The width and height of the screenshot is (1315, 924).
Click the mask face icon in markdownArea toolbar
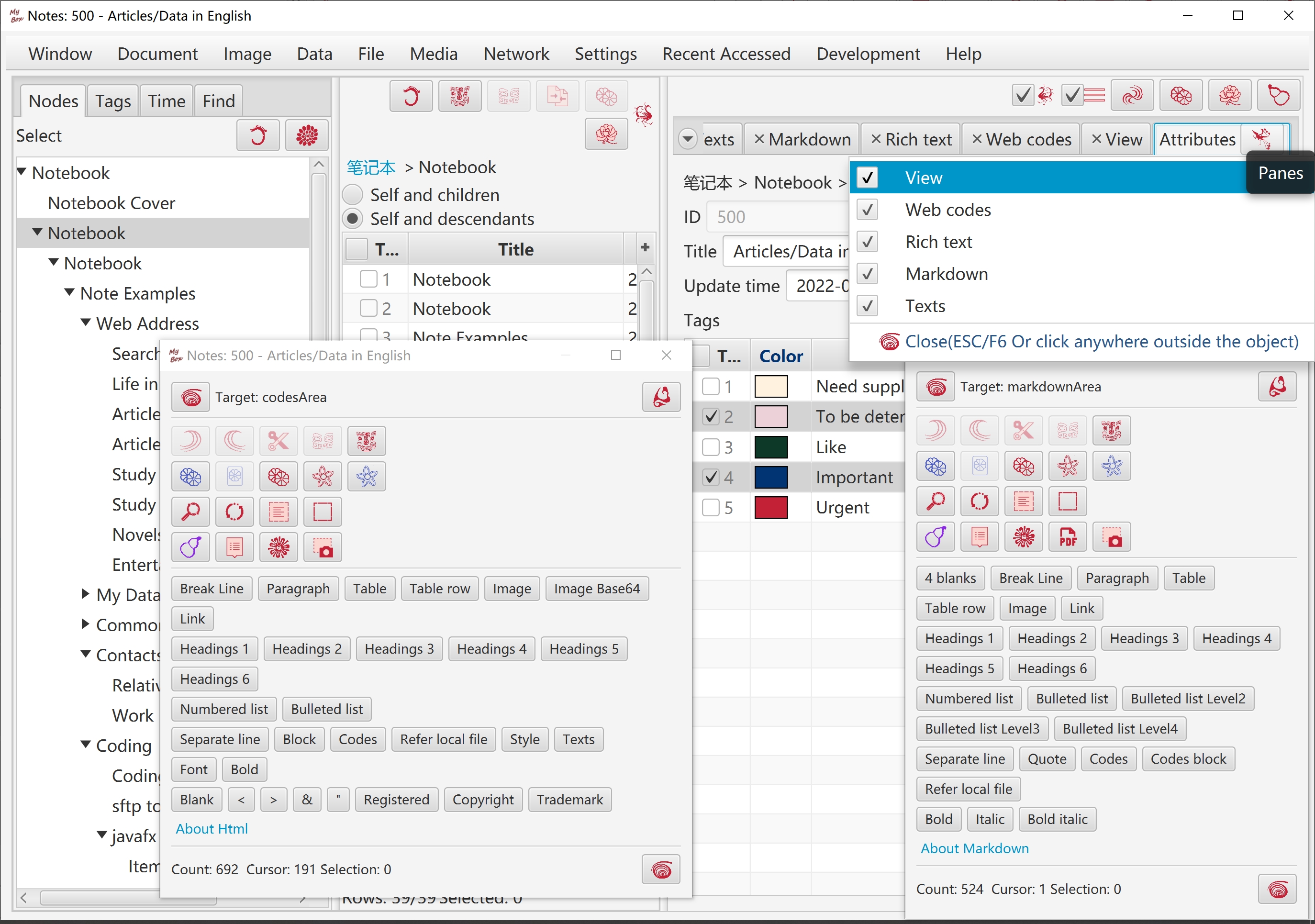click(x=1112, y=430)
